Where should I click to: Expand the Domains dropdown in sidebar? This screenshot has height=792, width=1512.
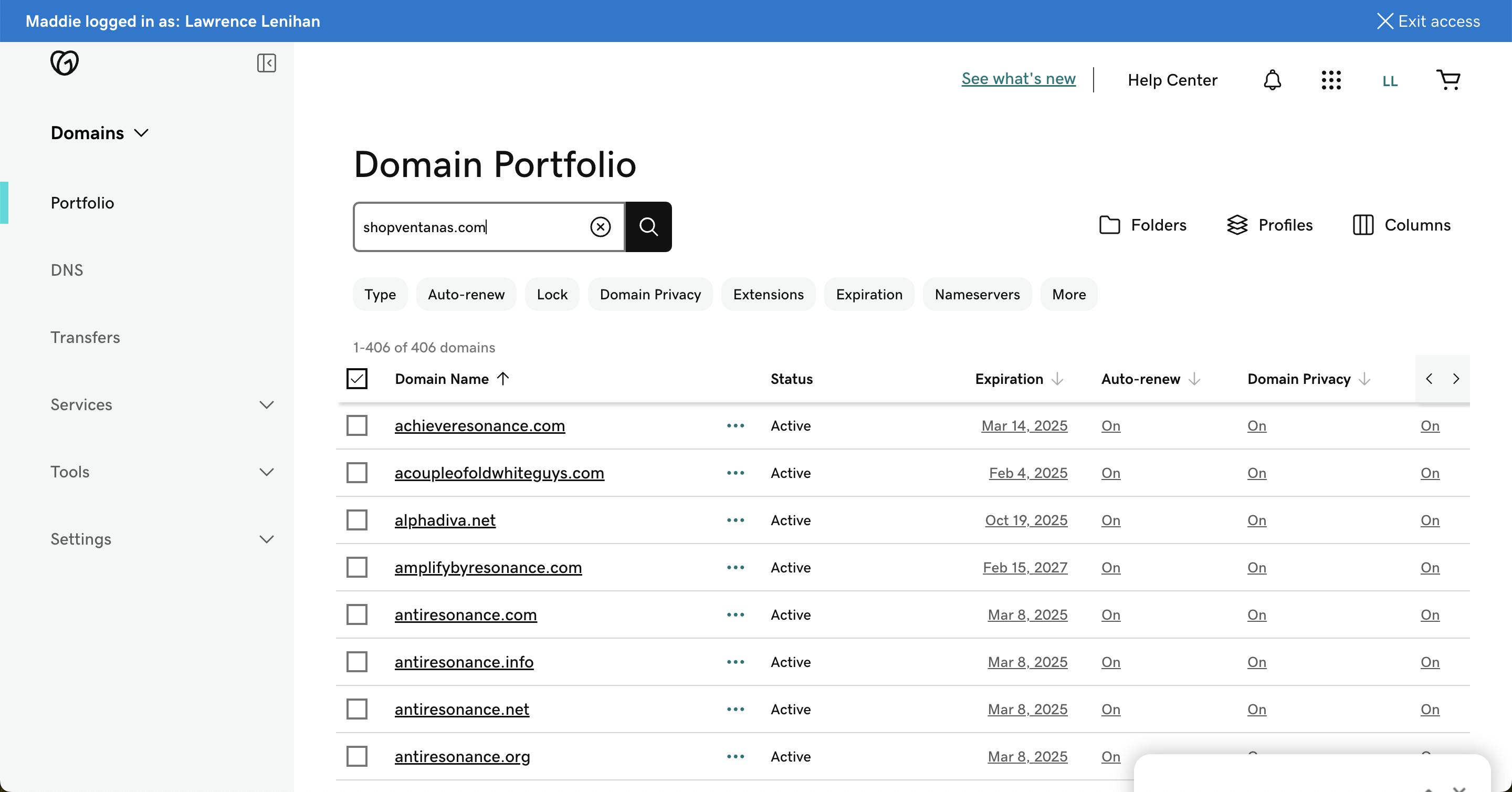[100, 133]
